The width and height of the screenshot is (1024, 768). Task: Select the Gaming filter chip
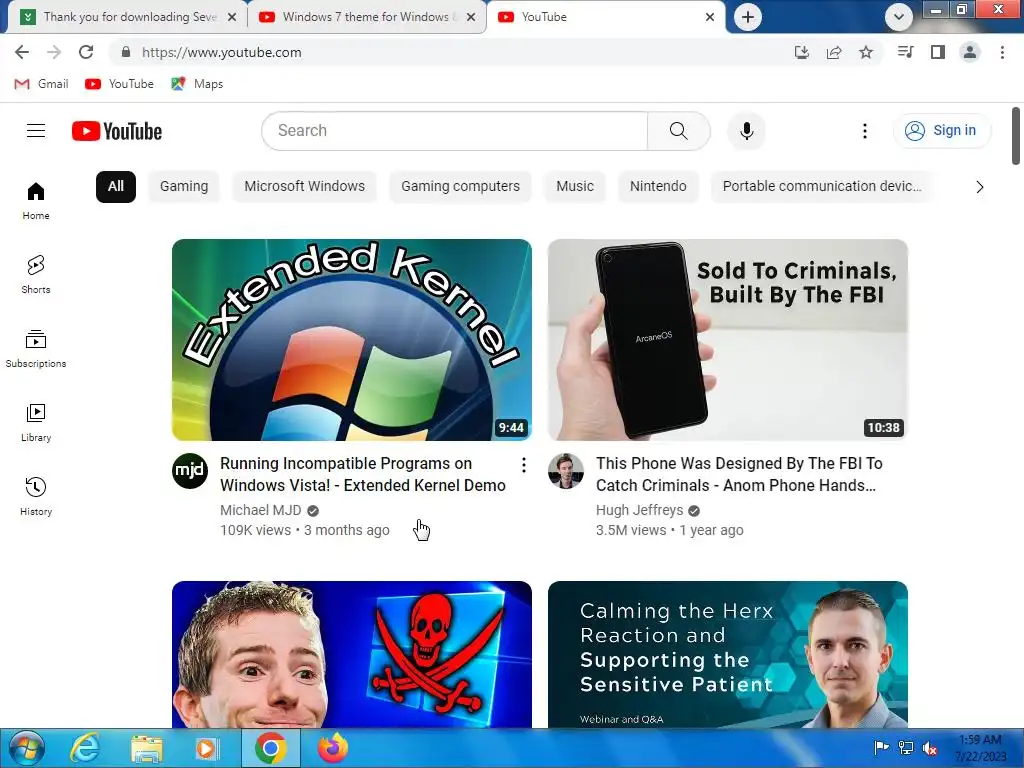tap(184, 187)
